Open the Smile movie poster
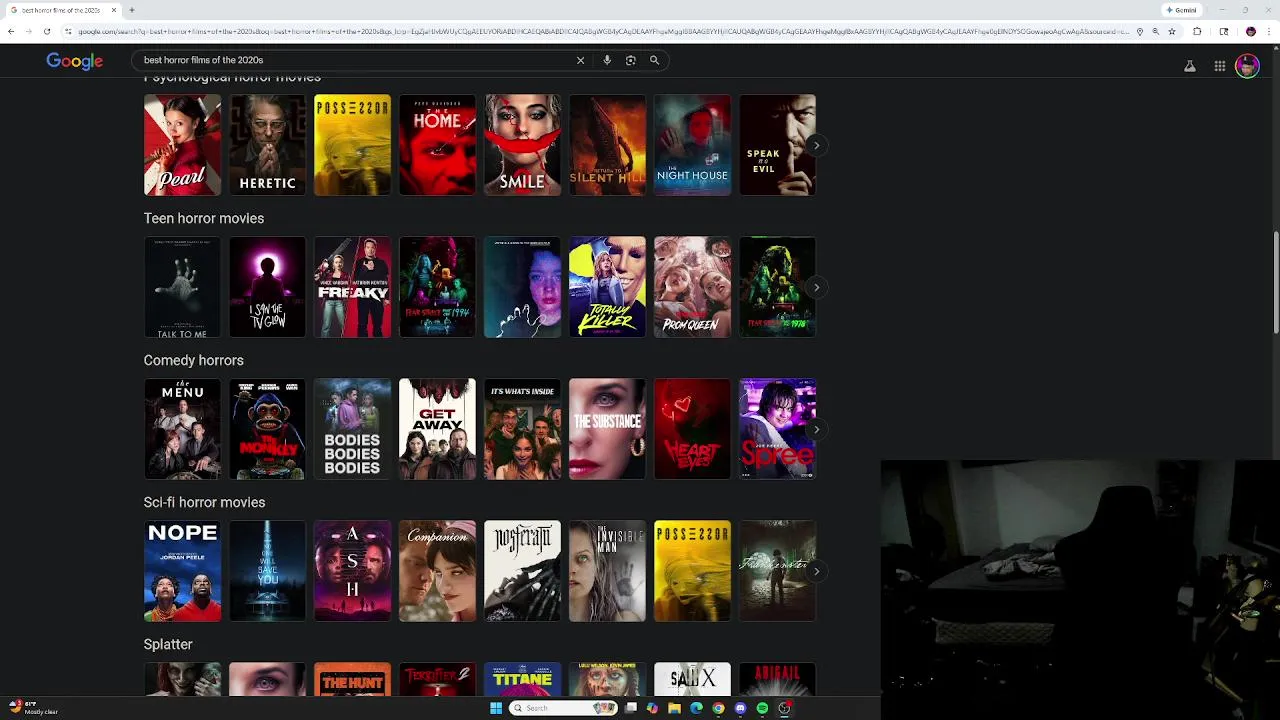 pos(522,145)
